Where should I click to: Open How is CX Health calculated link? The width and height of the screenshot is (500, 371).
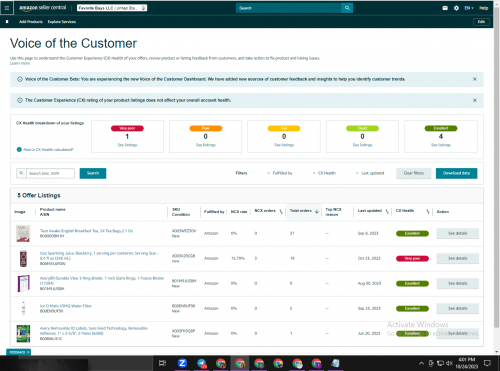coord(49,149)
